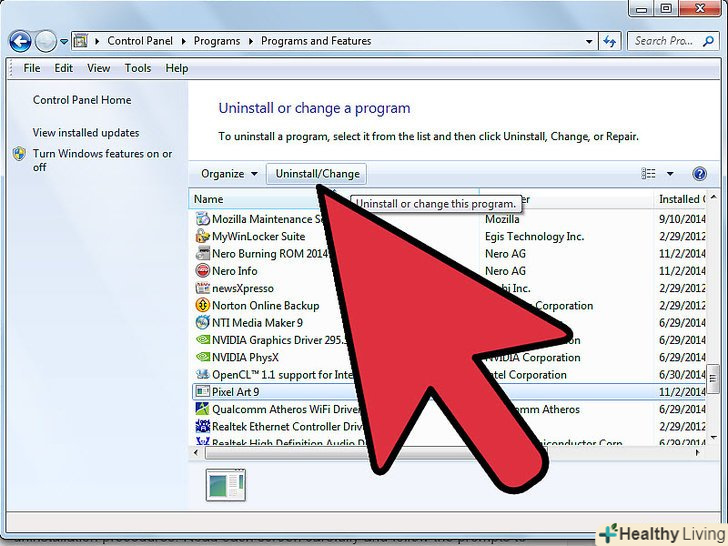This screenshot has height=546, width=728.
Task: Select the NTI Media Maker 9 name
Action: coord(257,323)
